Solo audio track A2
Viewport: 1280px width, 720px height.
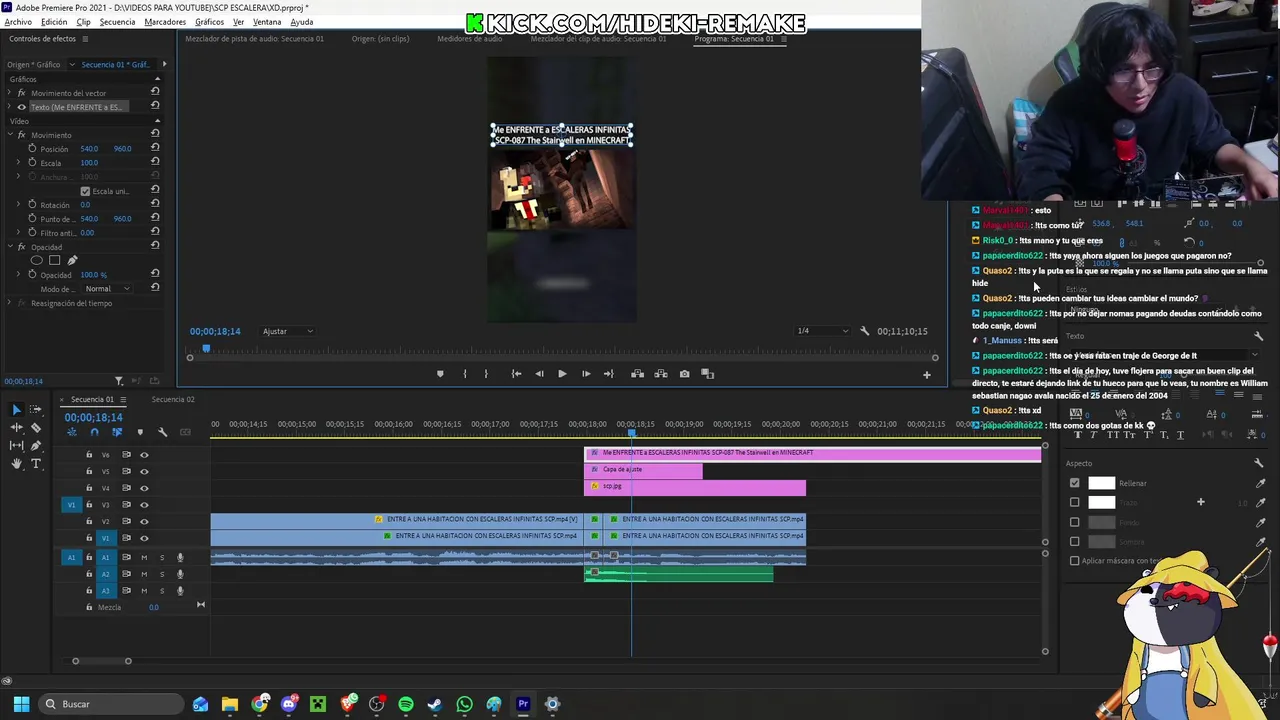162,574
